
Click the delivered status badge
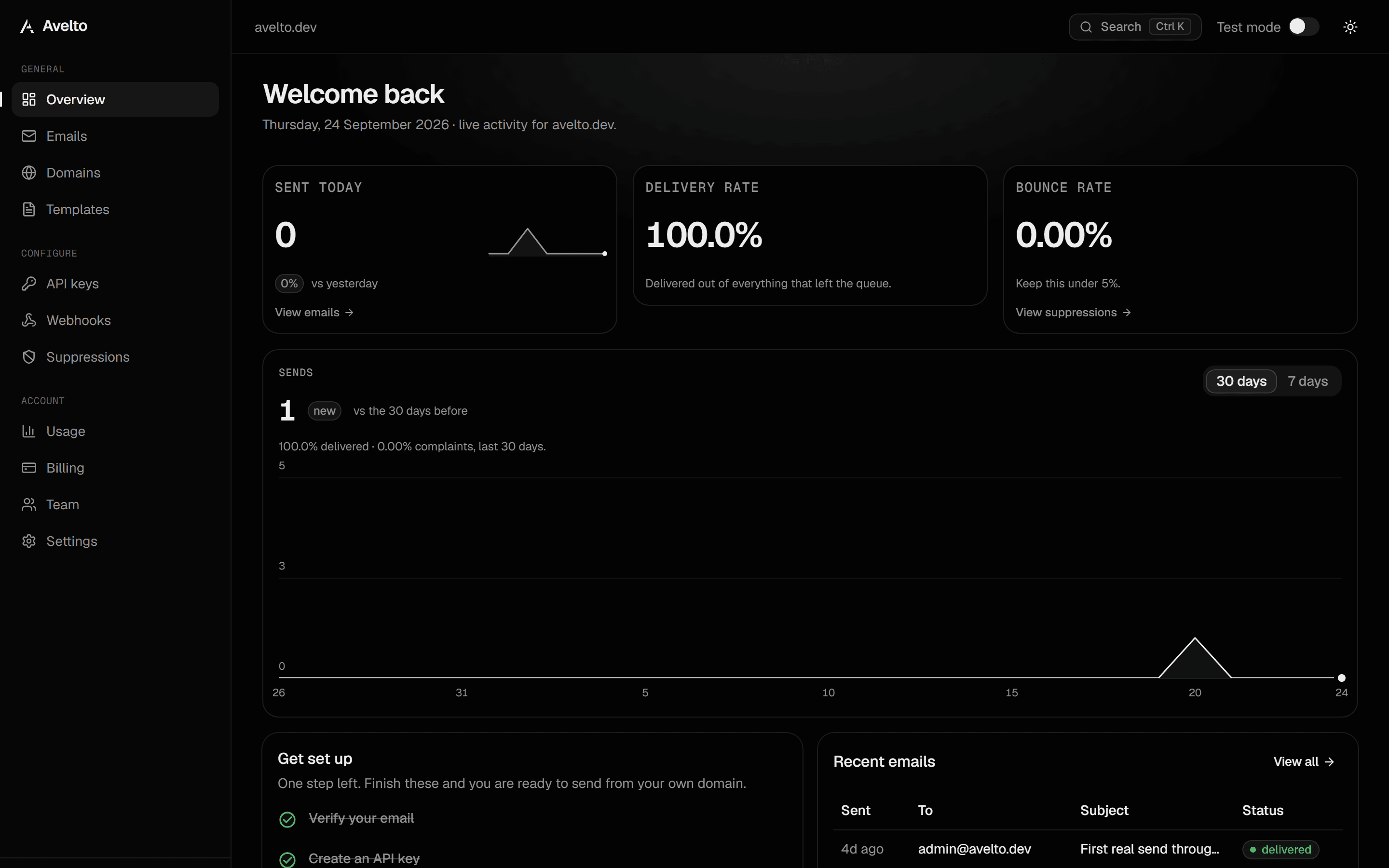(1280, 850)
